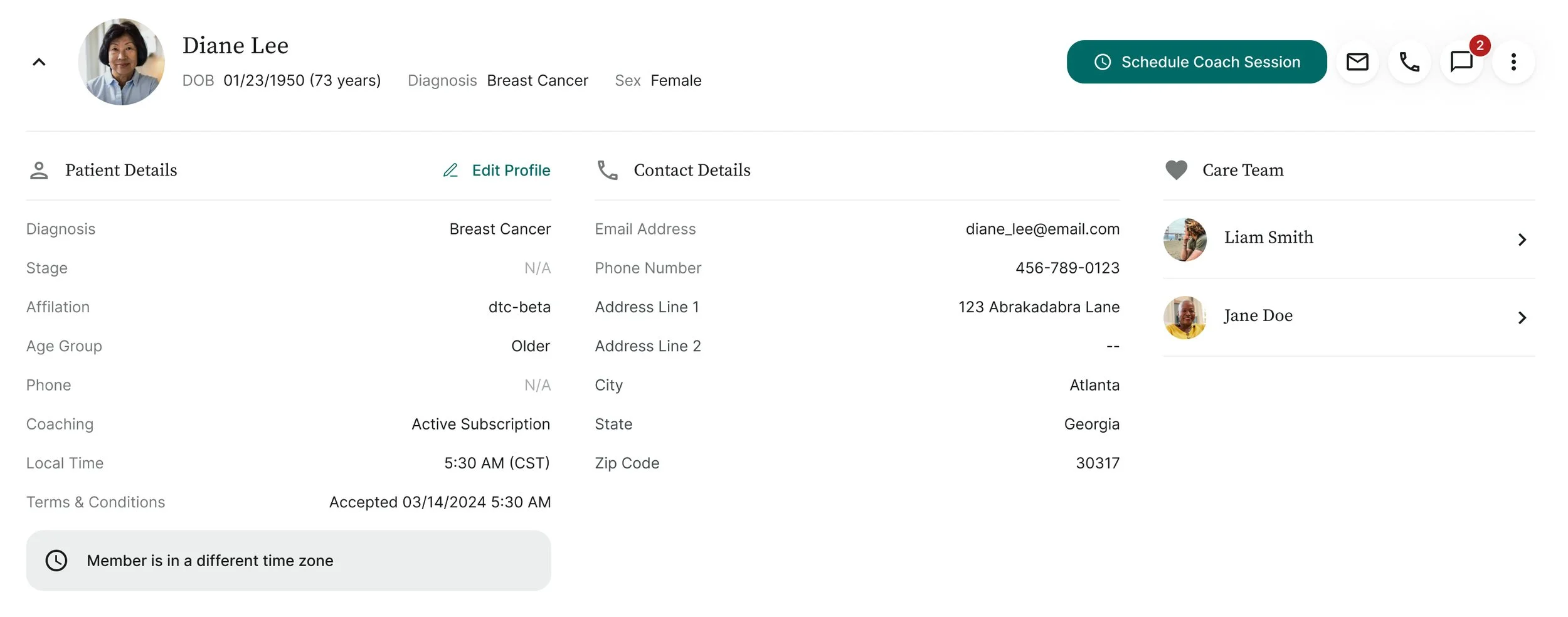Click 'Member is in a different time zone' notice
The height and width of the screenshot is (617, 1568).
click(x=289, y=561)
